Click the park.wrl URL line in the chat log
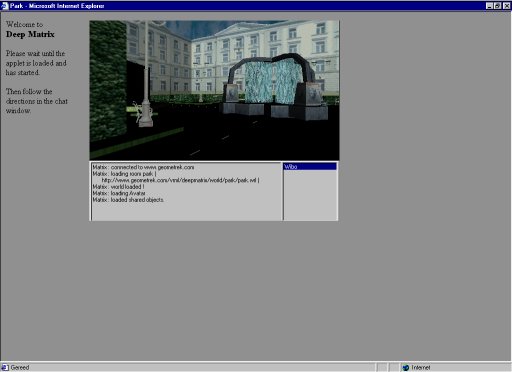The width and height of the screenshot is (512, 372). (180, 180)
